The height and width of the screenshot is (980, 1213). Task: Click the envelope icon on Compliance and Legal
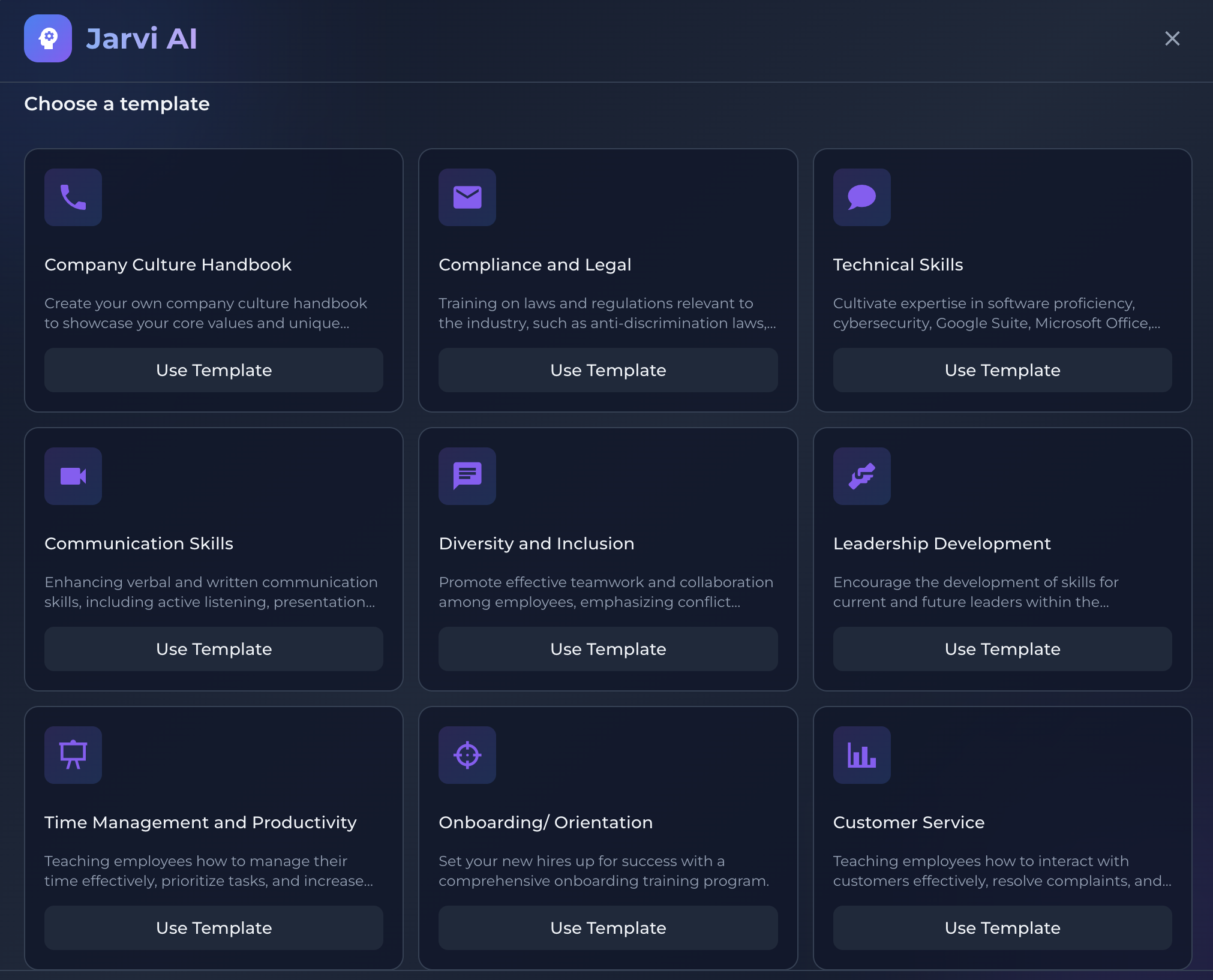click(467, 197)
